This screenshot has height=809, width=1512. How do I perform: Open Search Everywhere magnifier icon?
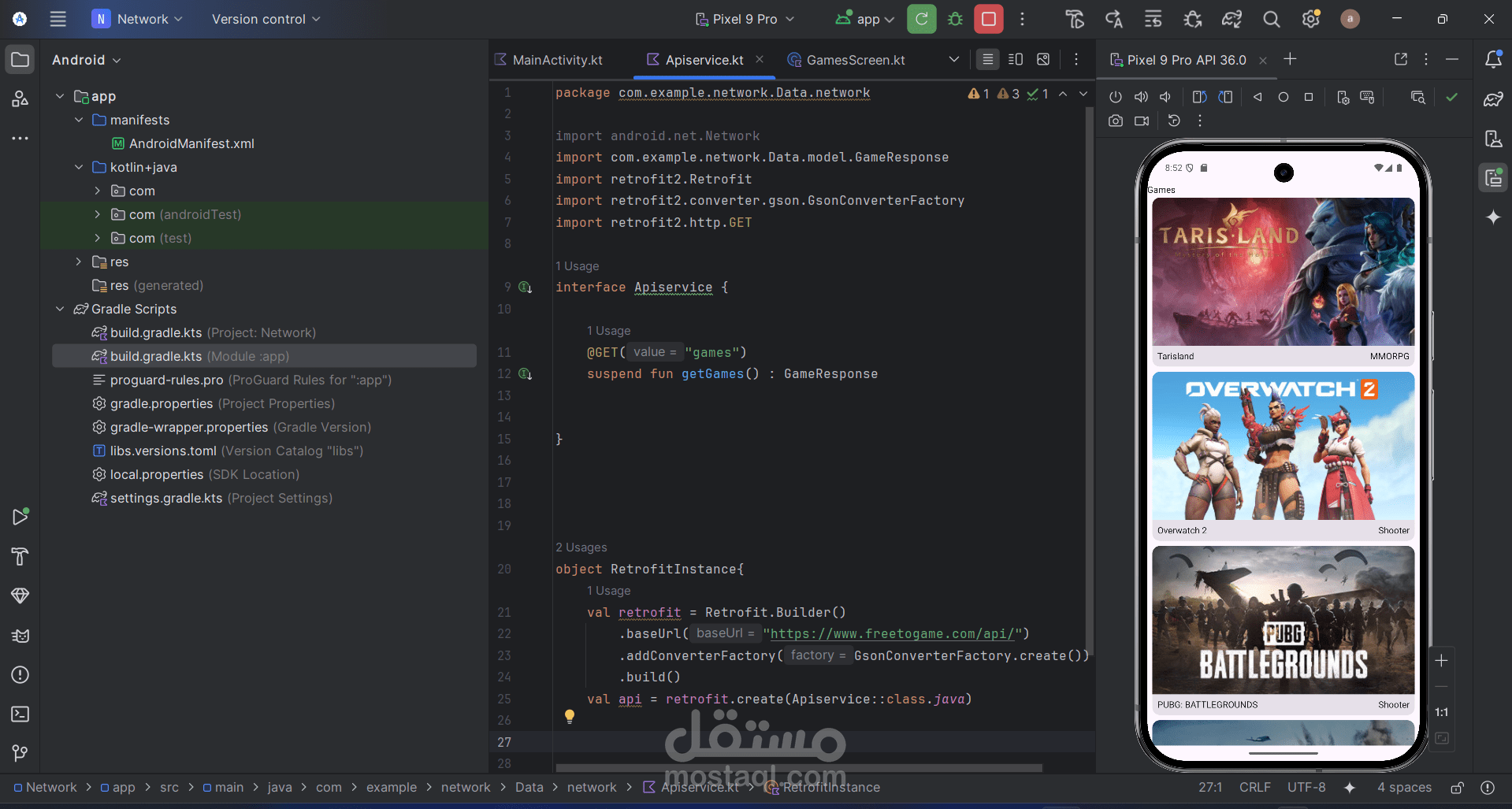[1272, 19]
